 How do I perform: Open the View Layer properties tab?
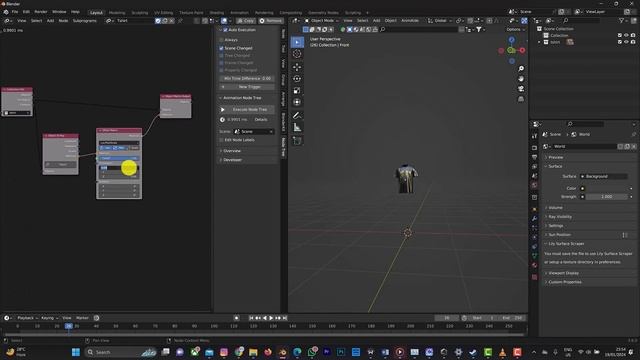pyautogui.click(x=534, y=167)
